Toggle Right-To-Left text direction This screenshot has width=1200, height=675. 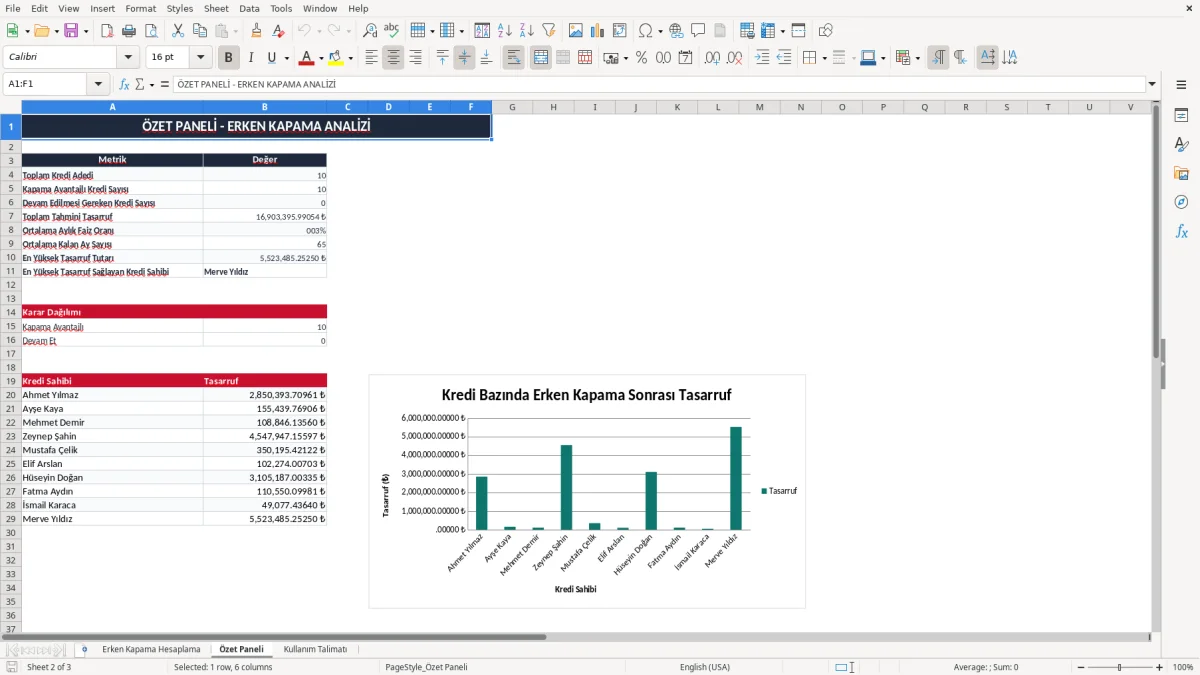pos(960,58)
